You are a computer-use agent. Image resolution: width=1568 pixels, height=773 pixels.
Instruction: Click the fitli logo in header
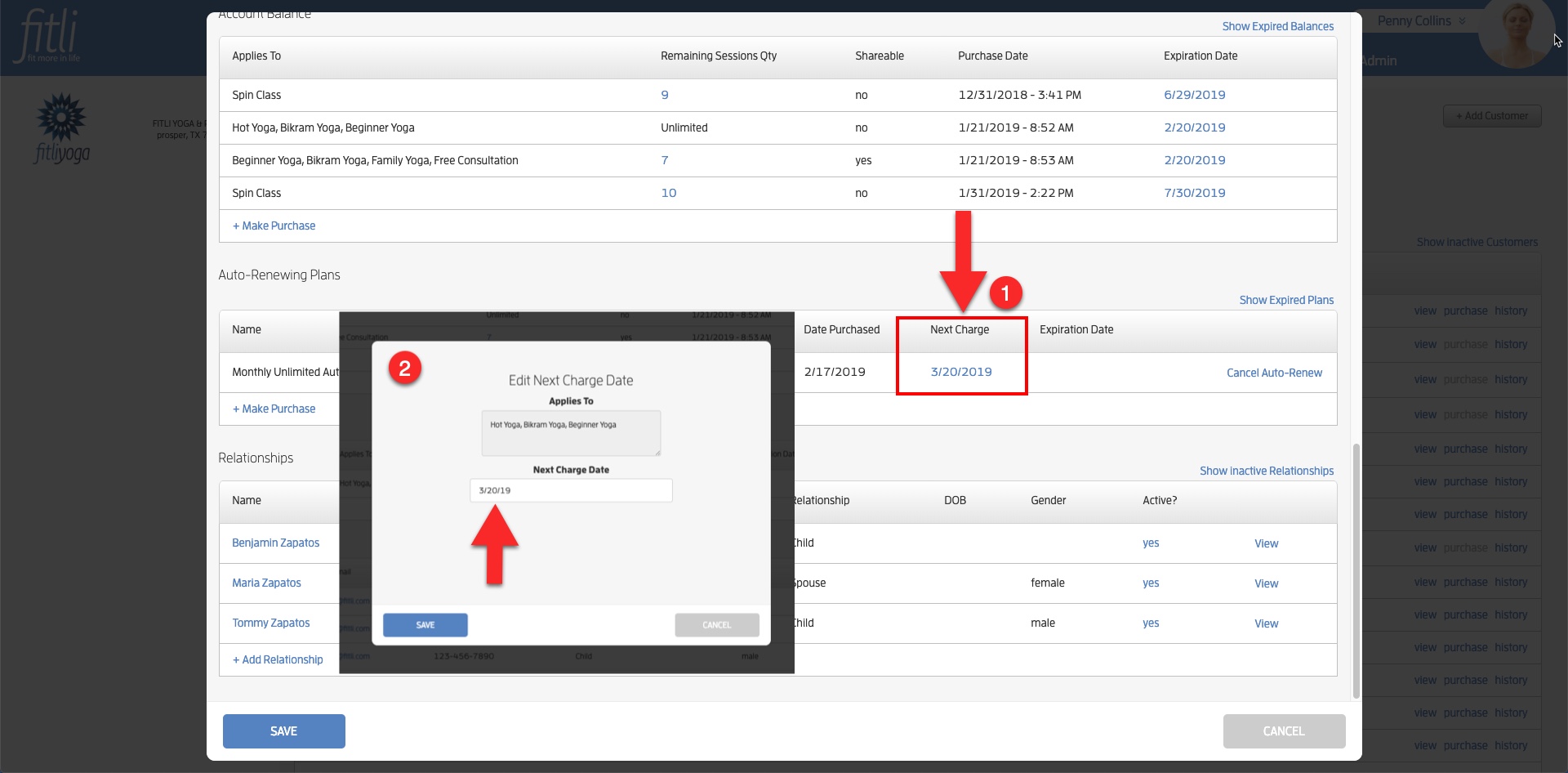(x=49, y=36)
